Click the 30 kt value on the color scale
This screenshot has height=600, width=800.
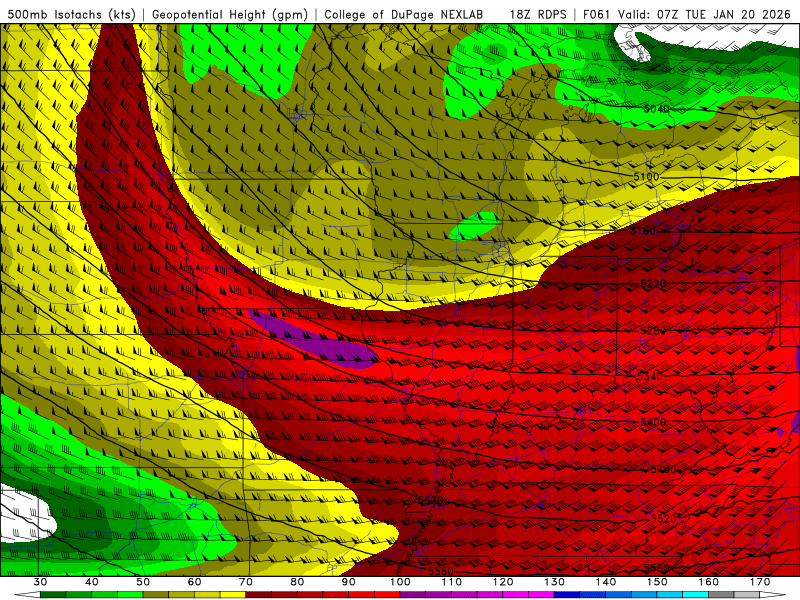40,582
